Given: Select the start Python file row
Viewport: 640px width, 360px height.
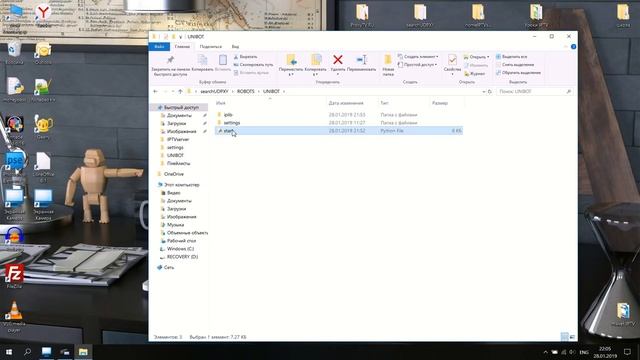Looking at the screenshot, I should (x=338, y=131).
